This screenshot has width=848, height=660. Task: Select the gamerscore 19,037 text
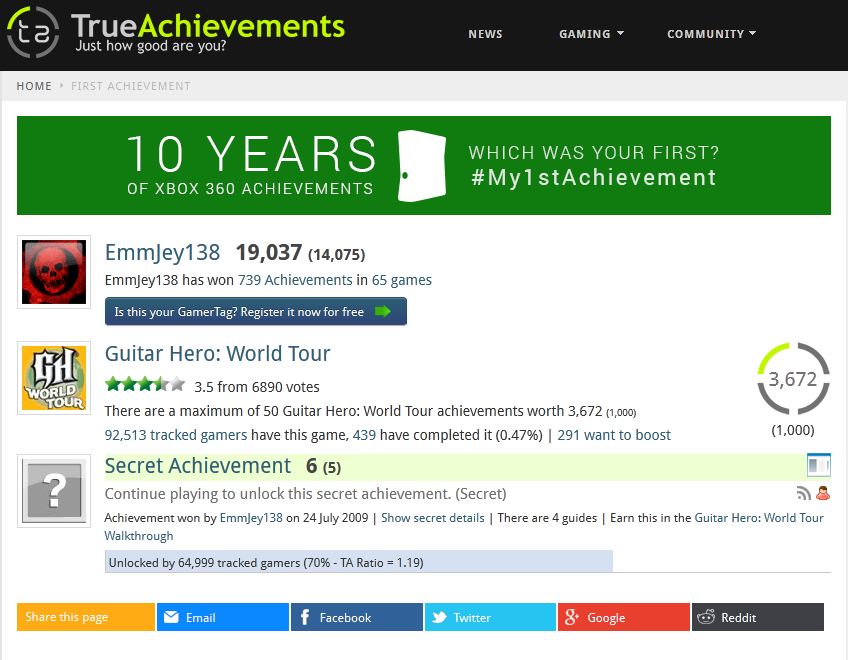click(x=269, y=253)
